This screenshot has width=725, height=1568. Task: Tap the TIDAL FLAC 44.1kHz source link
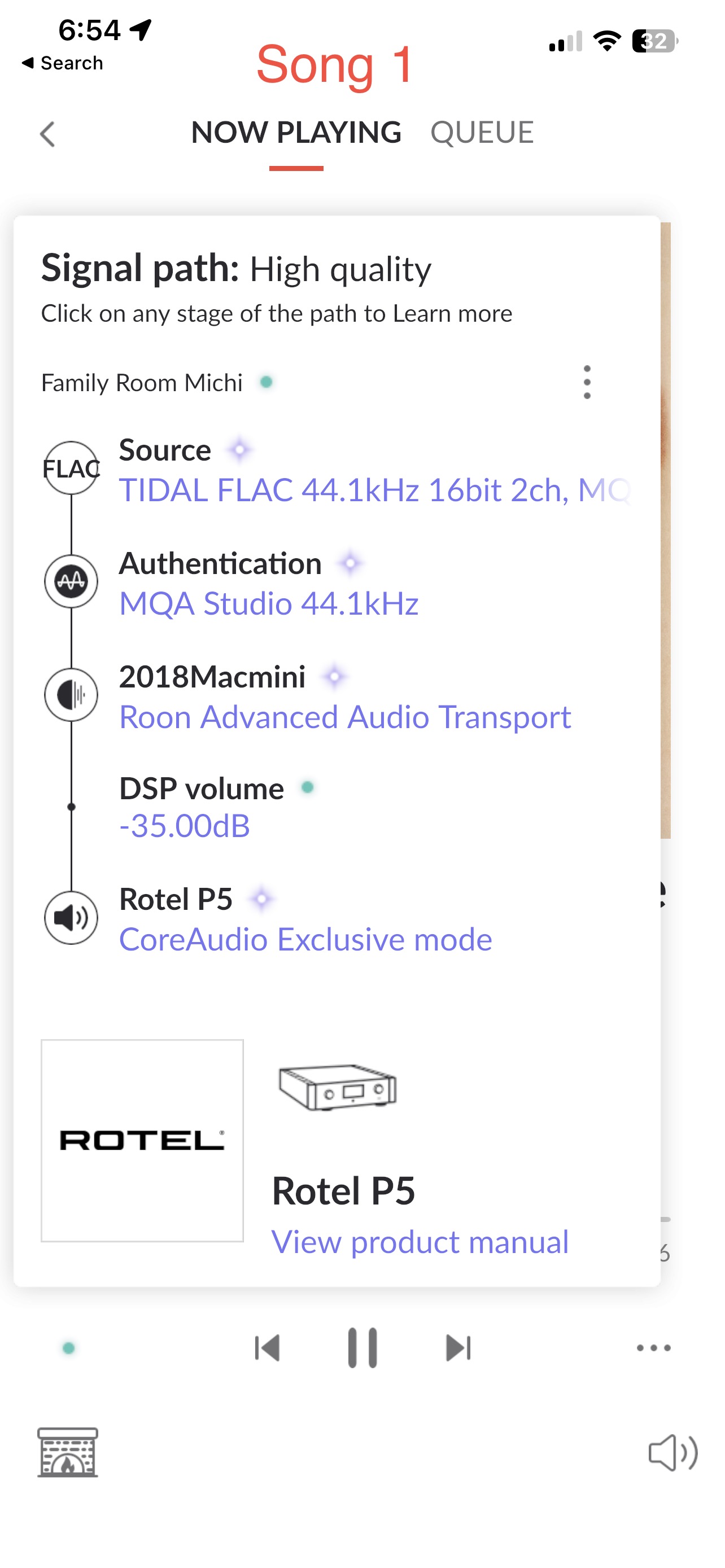pos(374,490)
